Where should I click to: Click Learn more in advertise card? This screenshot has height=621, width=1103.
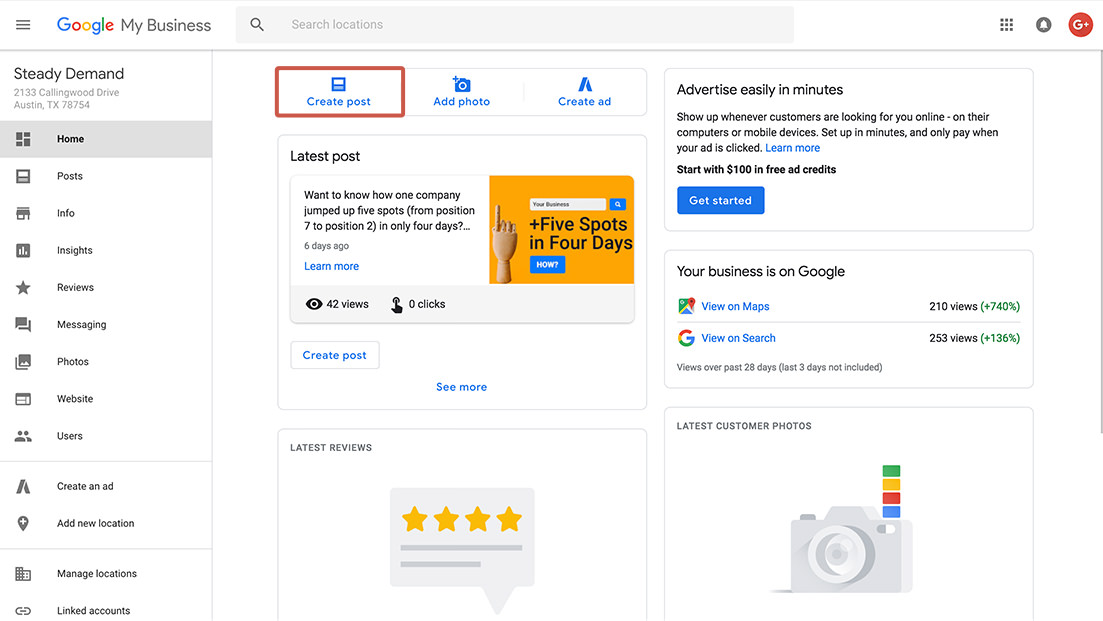793,148
